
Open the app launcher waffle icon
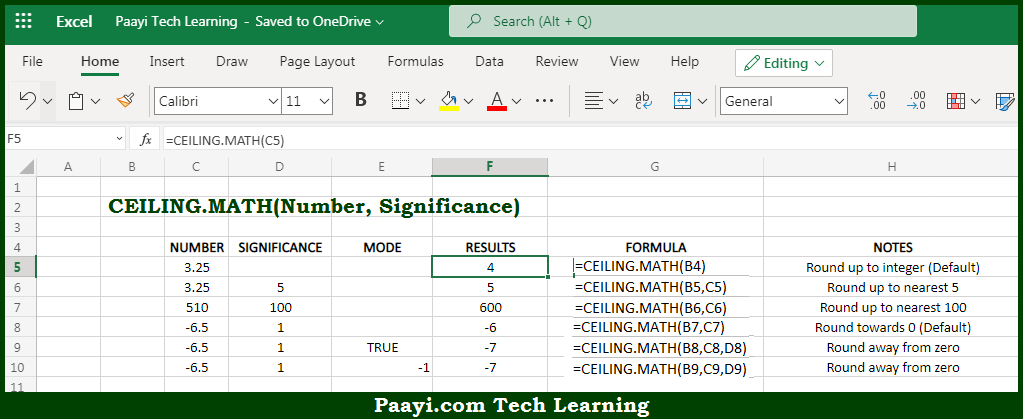tap(23, 21)
